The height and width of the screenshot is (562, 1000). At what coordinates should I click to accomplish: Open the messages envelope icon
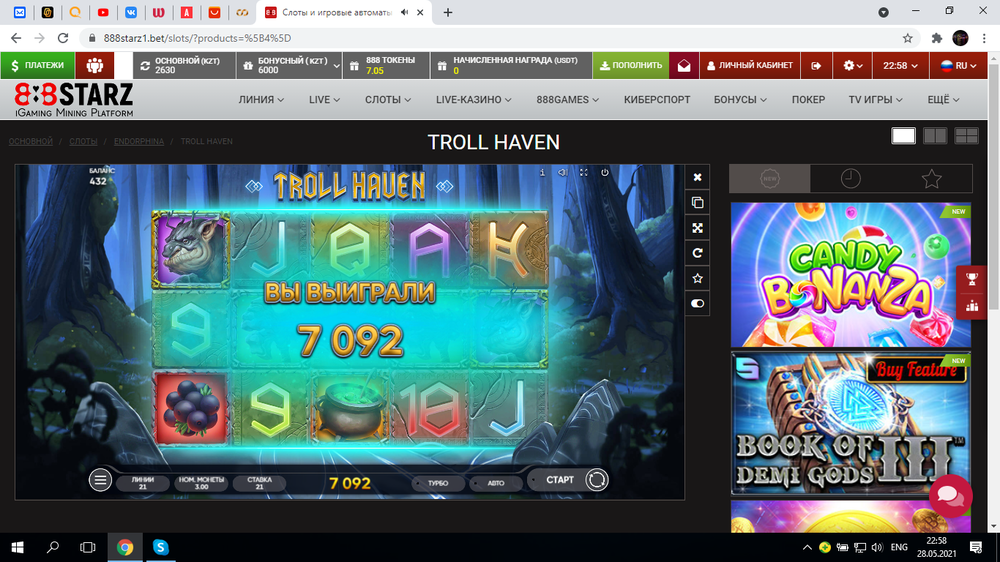tap(684, 65)
